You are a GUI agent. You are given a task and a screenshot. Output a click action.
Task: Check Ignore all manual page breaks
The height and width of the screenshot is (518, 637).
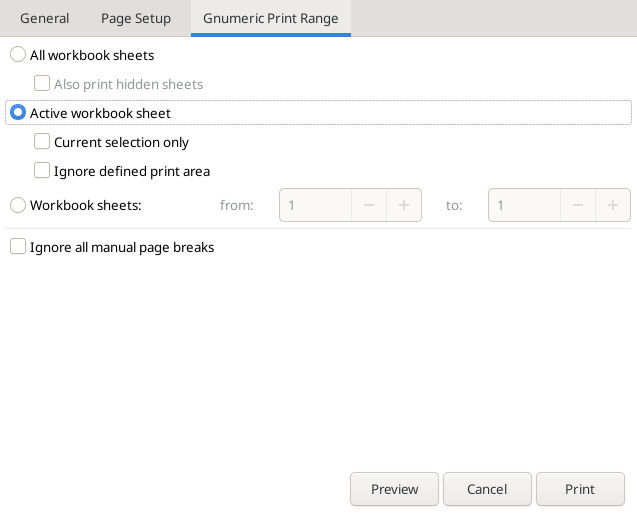18,247
